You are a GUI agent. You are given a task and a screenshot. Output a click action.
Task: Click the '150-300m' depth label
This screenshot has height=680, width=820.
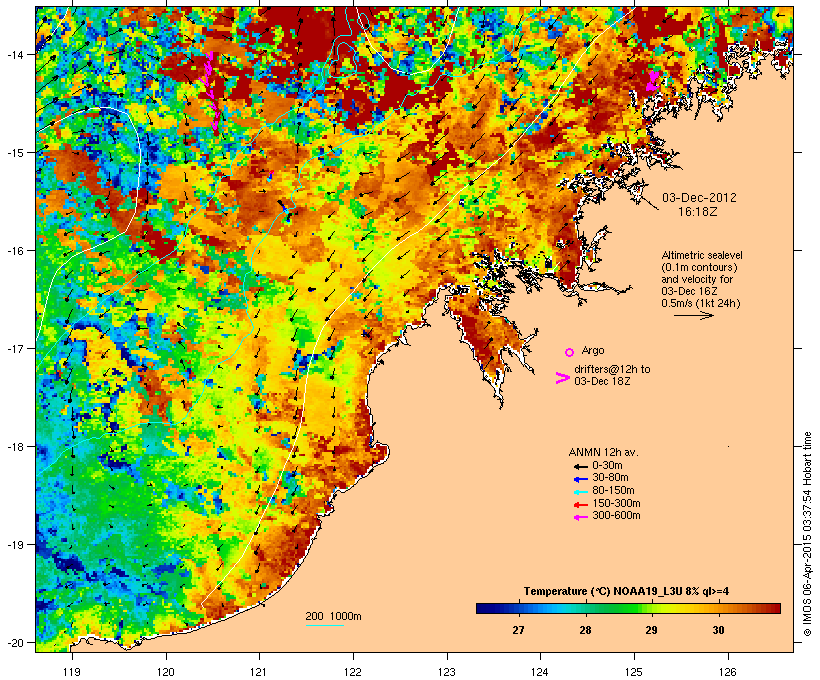[x=616, y=503]
